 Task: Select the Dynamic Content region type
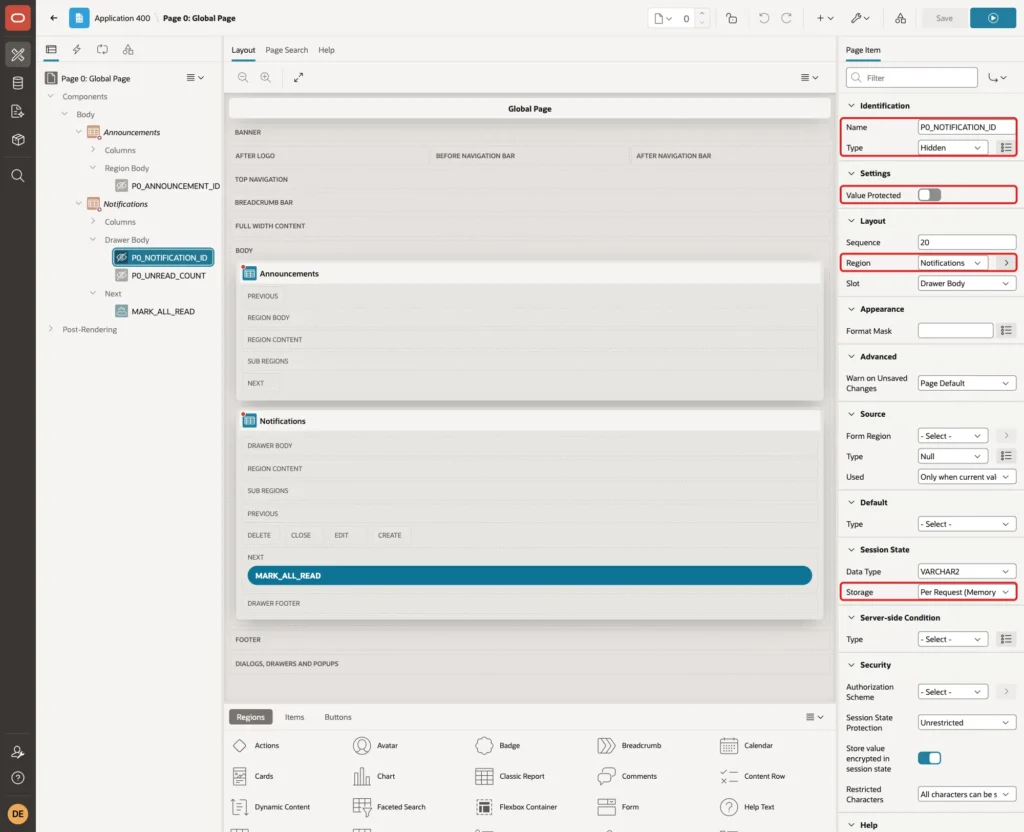[x=270, y=807]
